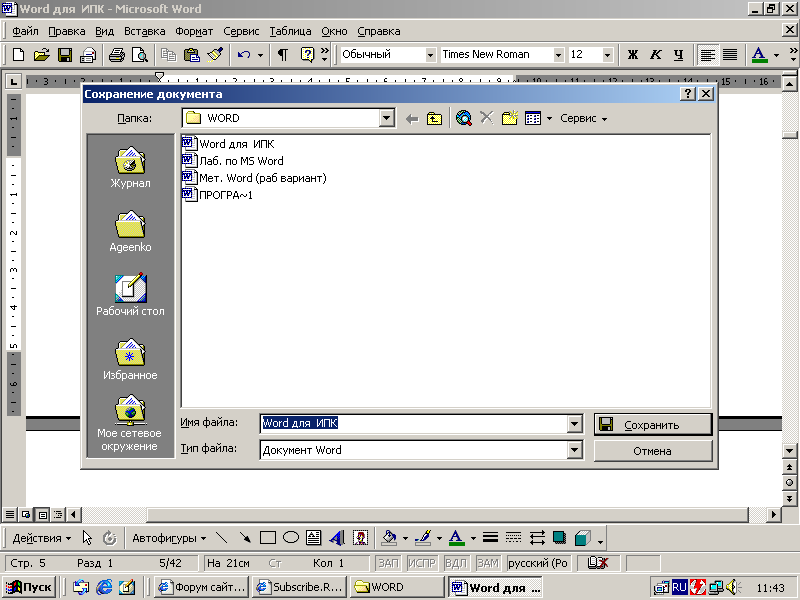Image resolution: width=800 pixels, height=600 pixels.
Task: Select file Мет. Word (раб вариант)
Action: point(254,178)
